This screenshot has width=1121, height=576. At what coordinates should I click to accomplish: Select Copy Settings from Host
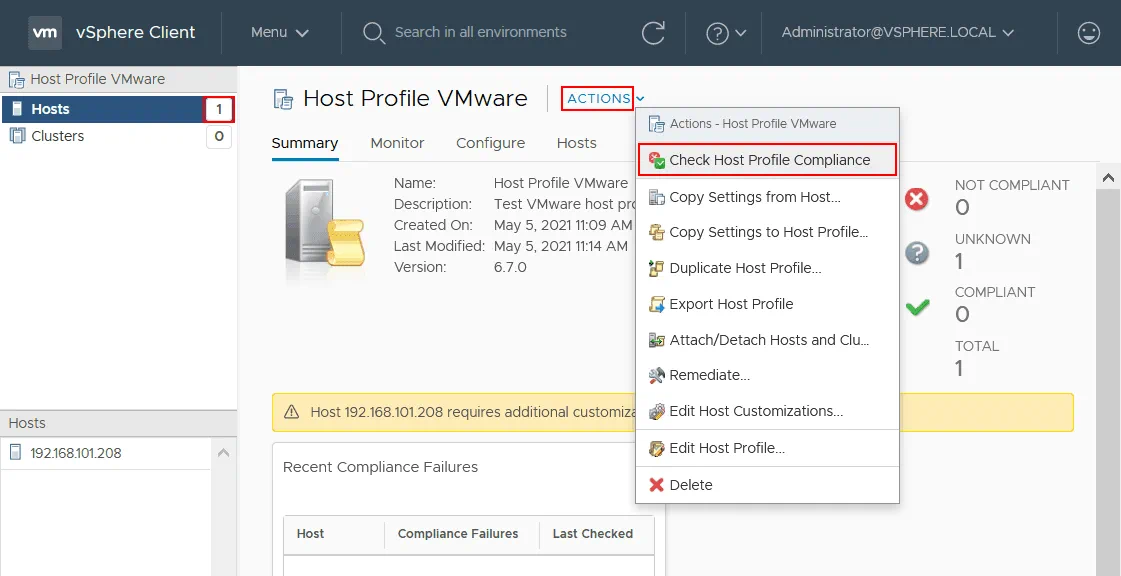pyautogui.click(x=754, y=198)
